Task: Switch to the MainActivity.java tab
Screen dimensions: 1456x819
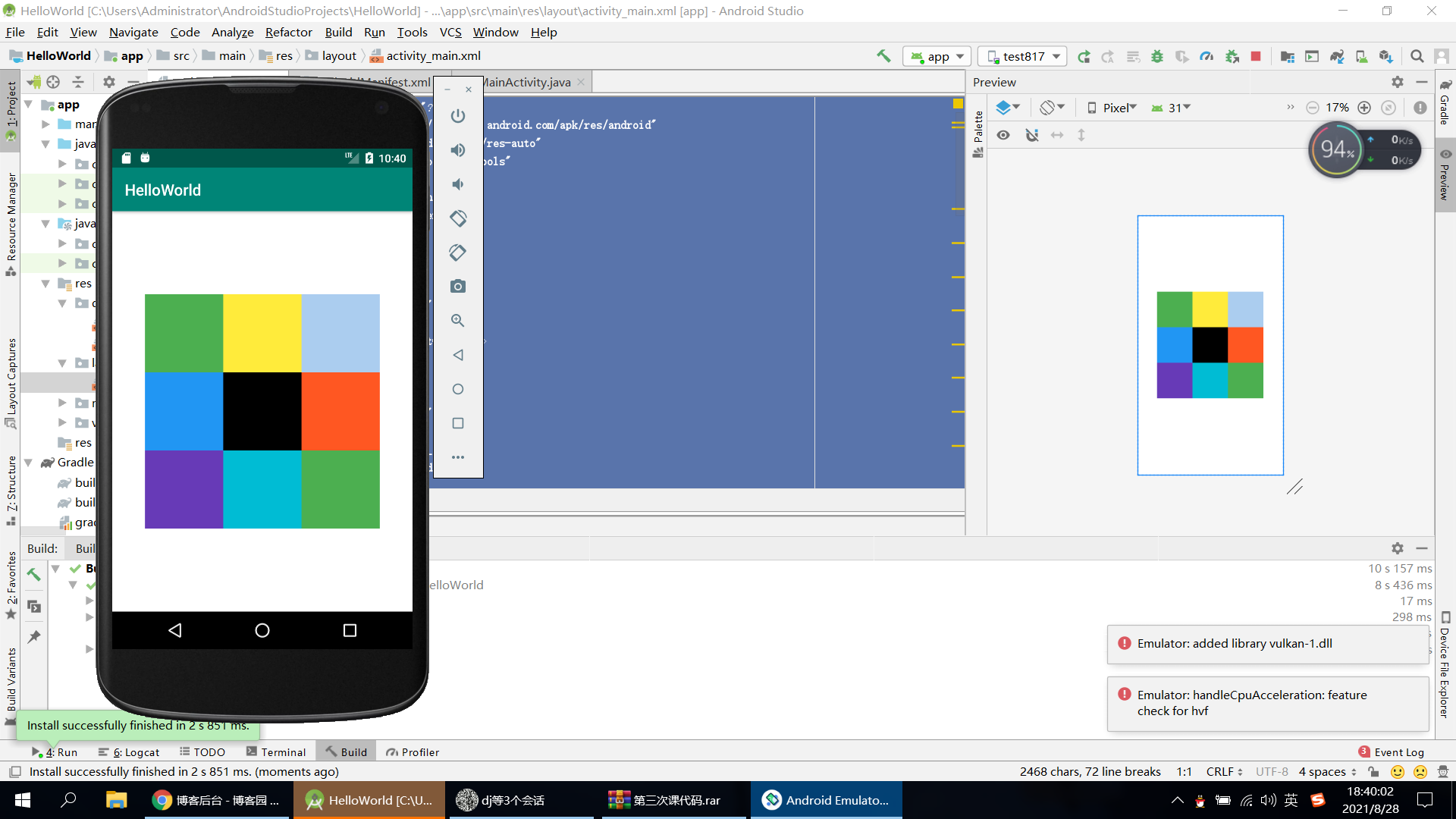Action: pos(527,82)
